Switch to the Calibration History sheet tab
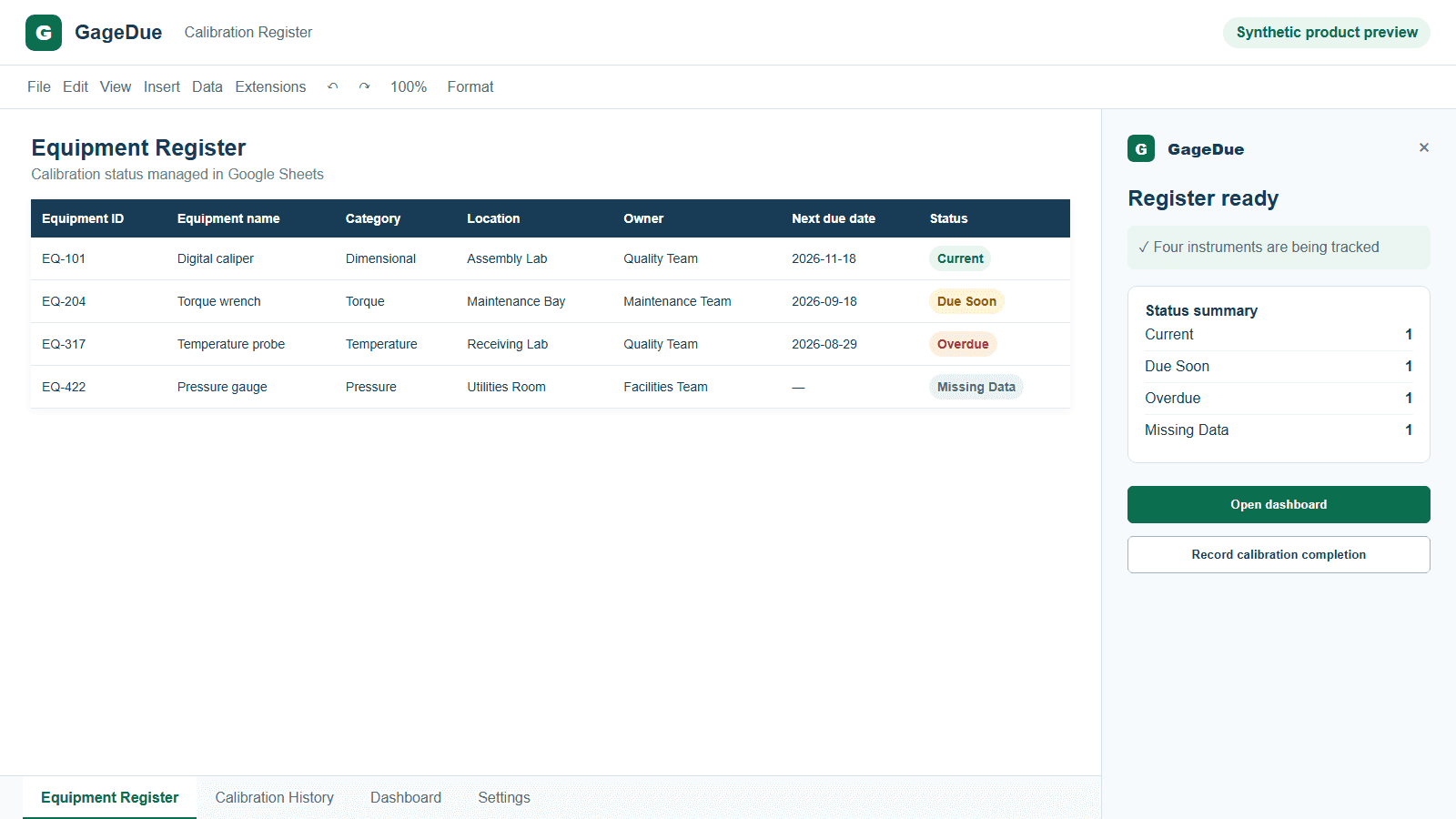This screenshot has width=1456, height=819. tap(275, 797)
